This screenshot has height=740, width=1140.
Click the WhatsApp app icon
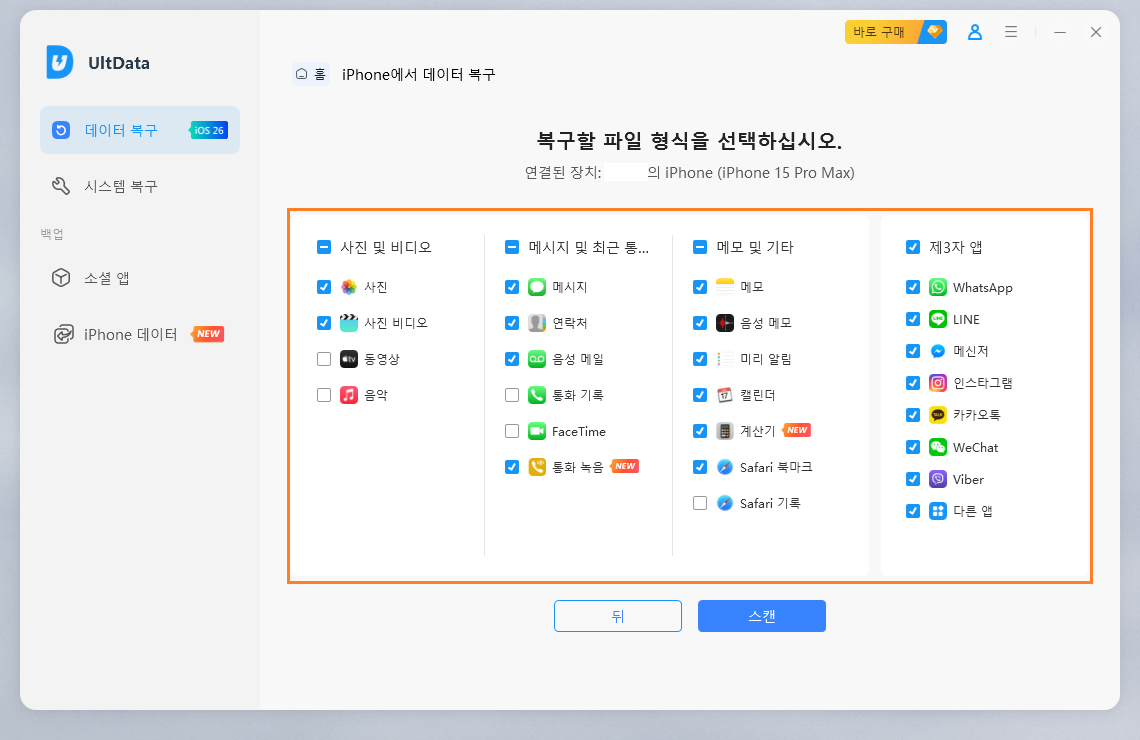pos(937,287)
